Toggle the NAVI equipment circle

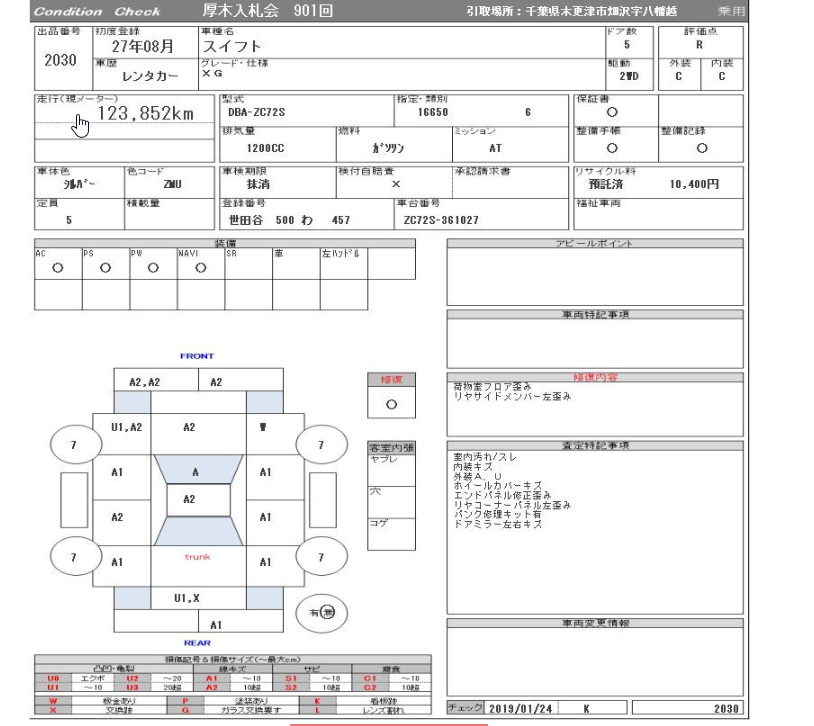tap(200, 268)
